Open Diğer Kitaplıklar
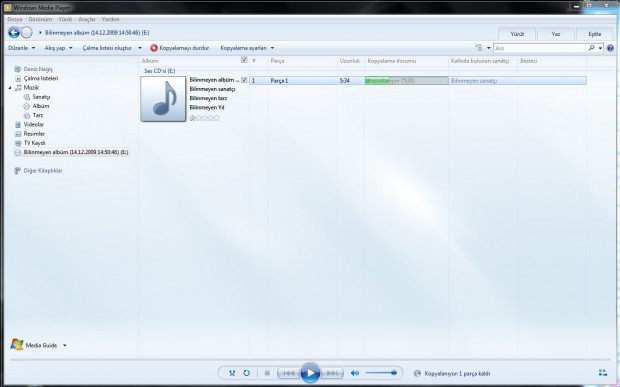The width and height of the screenshot is (620, 387). click(38, 171)
